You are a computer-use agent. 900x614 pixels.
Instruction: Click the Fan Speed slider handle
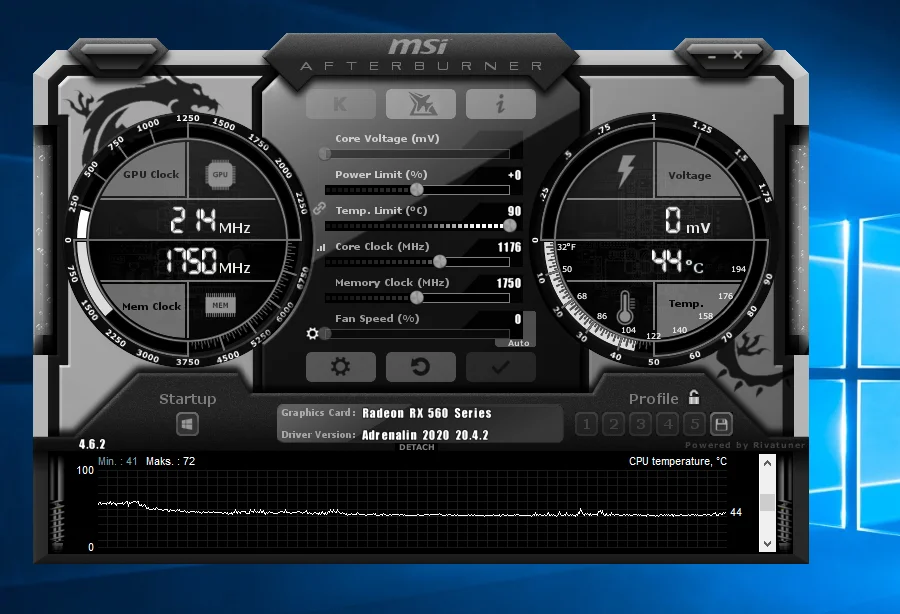(325, 333)
